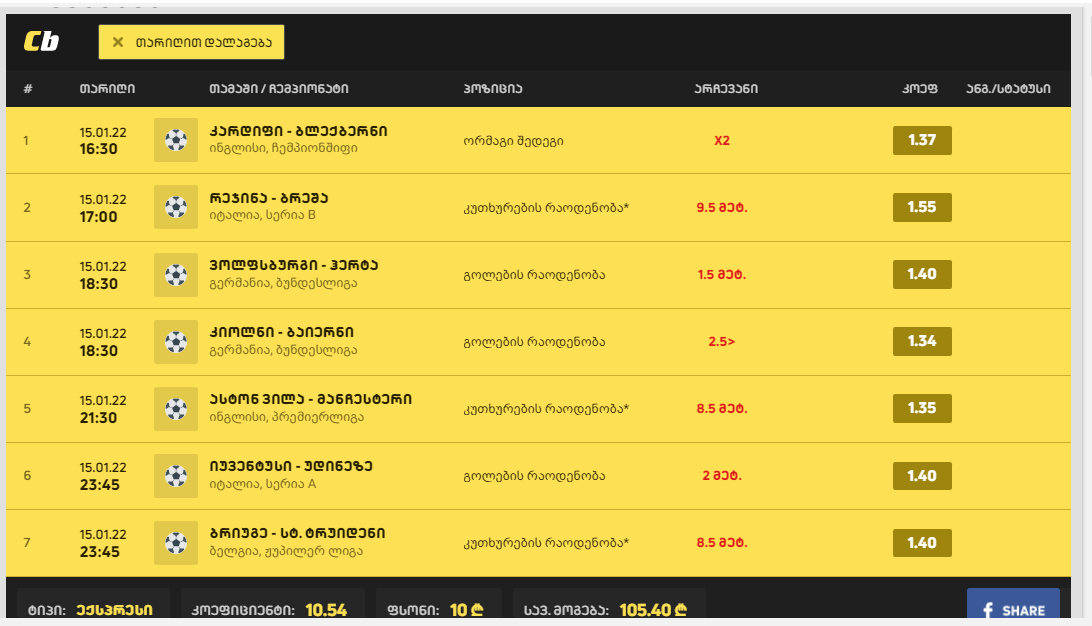The width and height of the screenshot is (1092, 626).
Task: Click the 1.40 odds for ვოლფსბურგი - ჰერტა
Action: 922,274
